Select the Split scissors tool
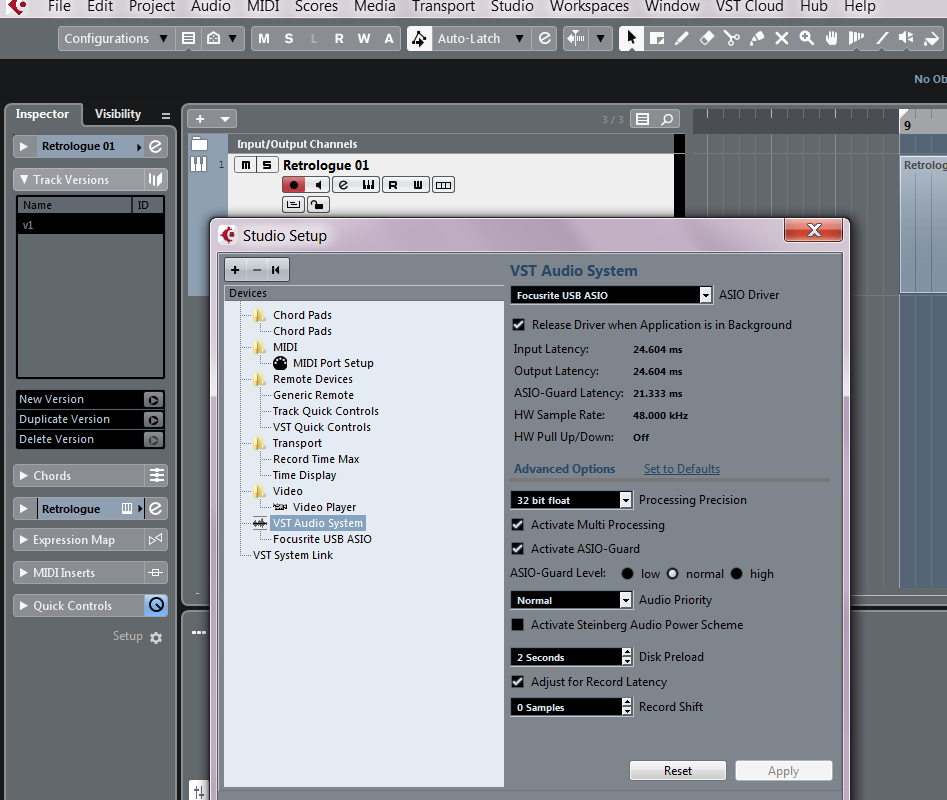The width and height of the screenshot is (947, 800). 732,39
